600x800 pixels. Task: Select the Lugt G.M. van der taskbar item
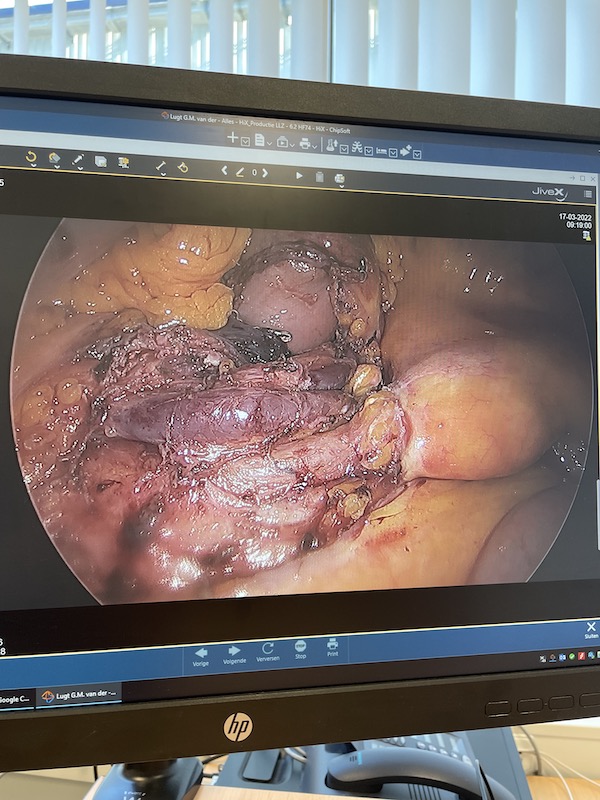[79, 695]
